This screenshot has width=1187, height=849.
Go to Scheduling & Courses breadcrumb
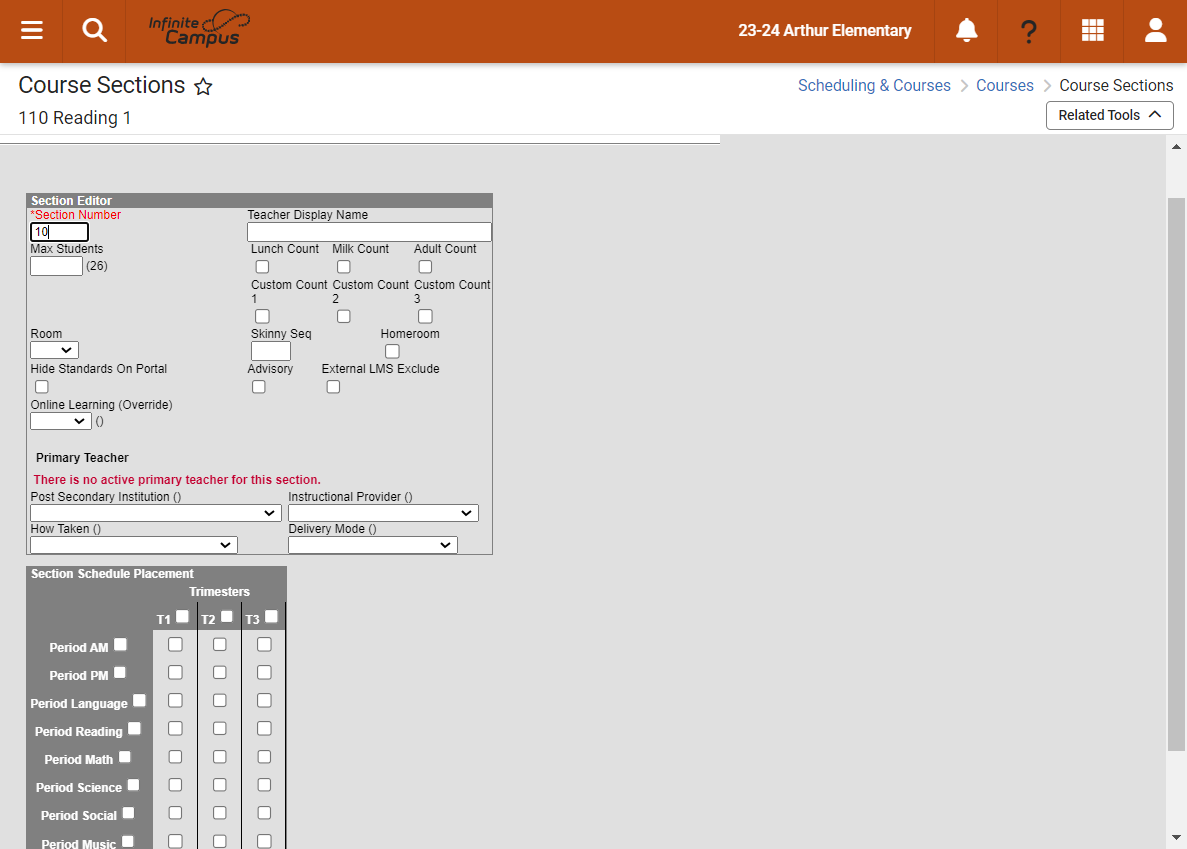[874, 86]
